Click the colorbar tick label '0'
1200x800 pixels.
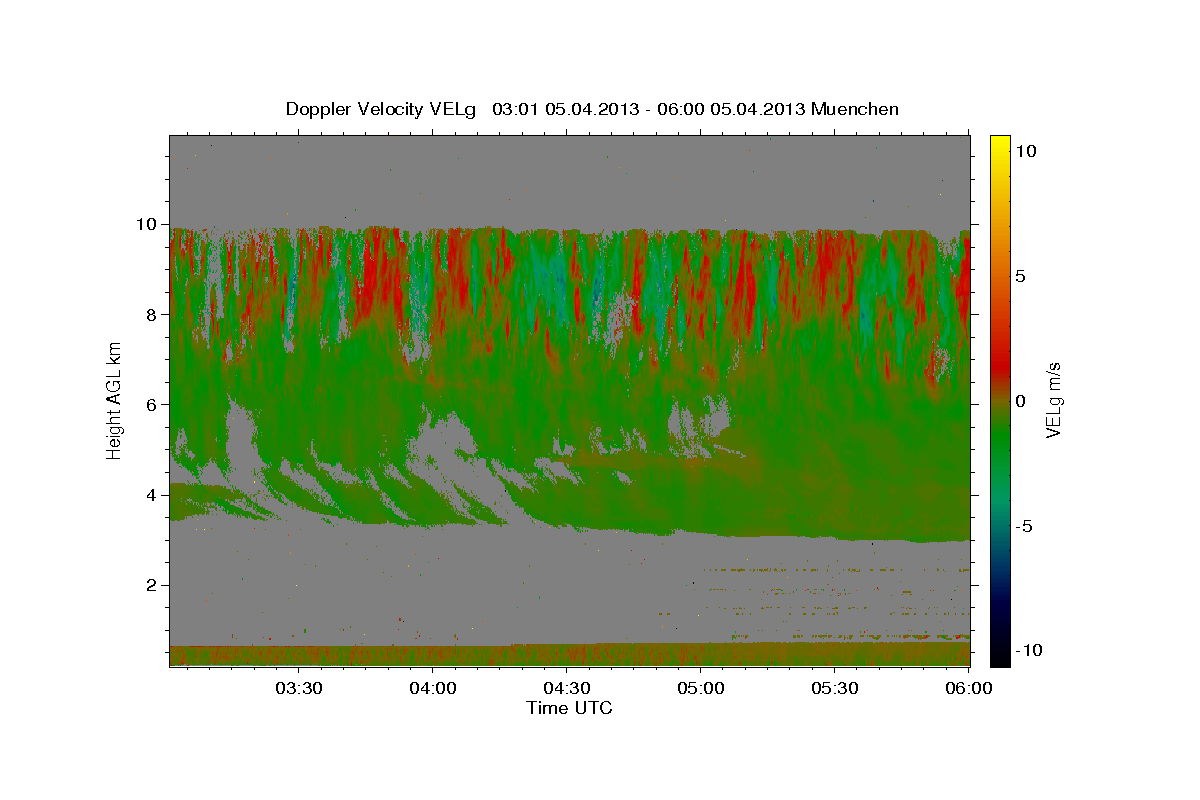[x=1019, y=400]
